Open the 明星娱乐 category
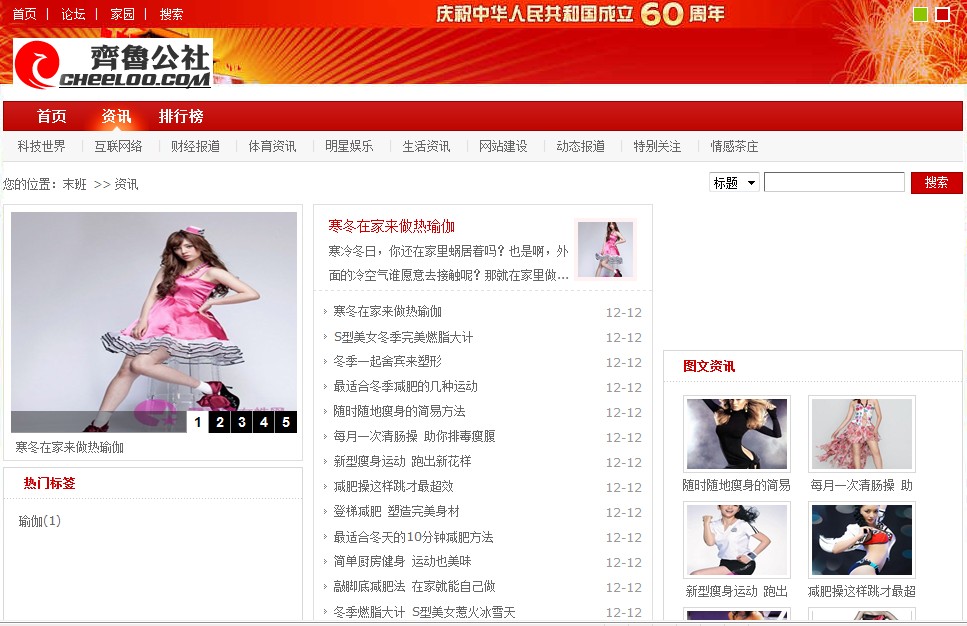 [349, 146]
